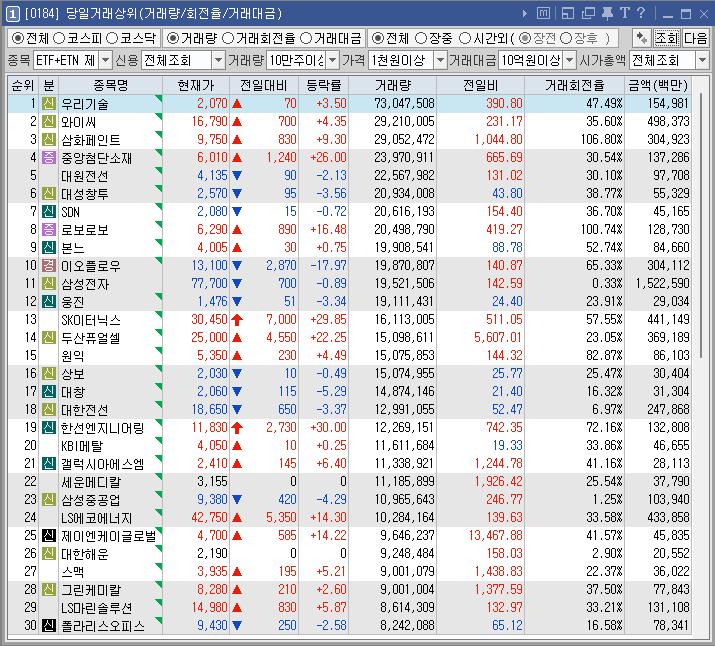
Task: Click the black 신 badge next to 제이엔케이글로벌
Action: [49, 535]
